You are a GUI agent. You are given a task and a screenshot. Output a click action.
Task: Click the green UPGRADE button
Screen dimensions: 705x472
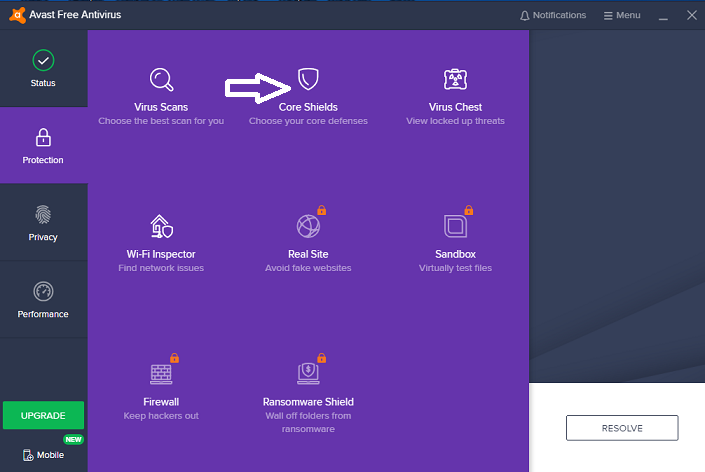(43, 415)
